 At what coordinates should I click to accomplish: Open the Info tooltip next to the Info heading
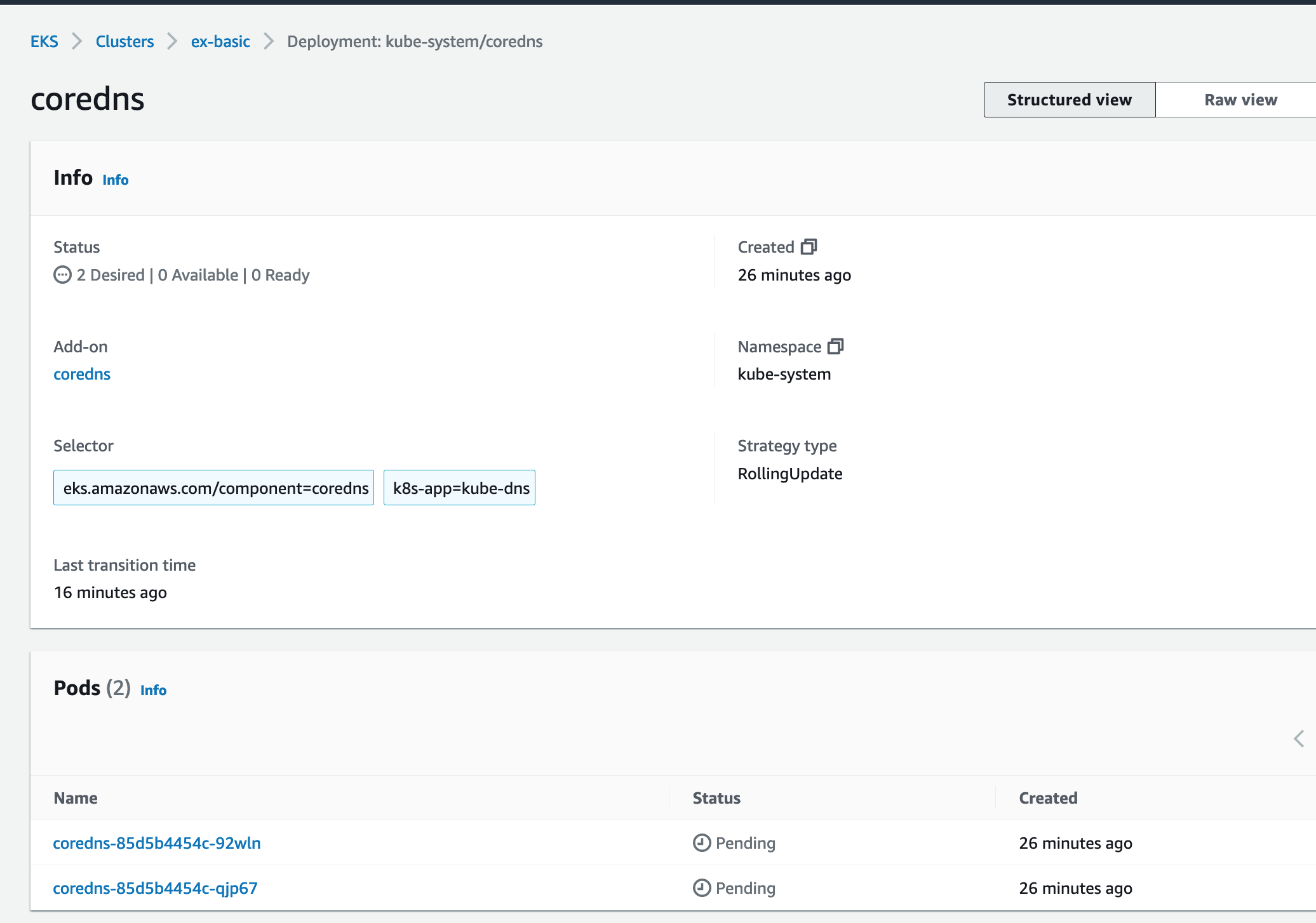point(115,180)
